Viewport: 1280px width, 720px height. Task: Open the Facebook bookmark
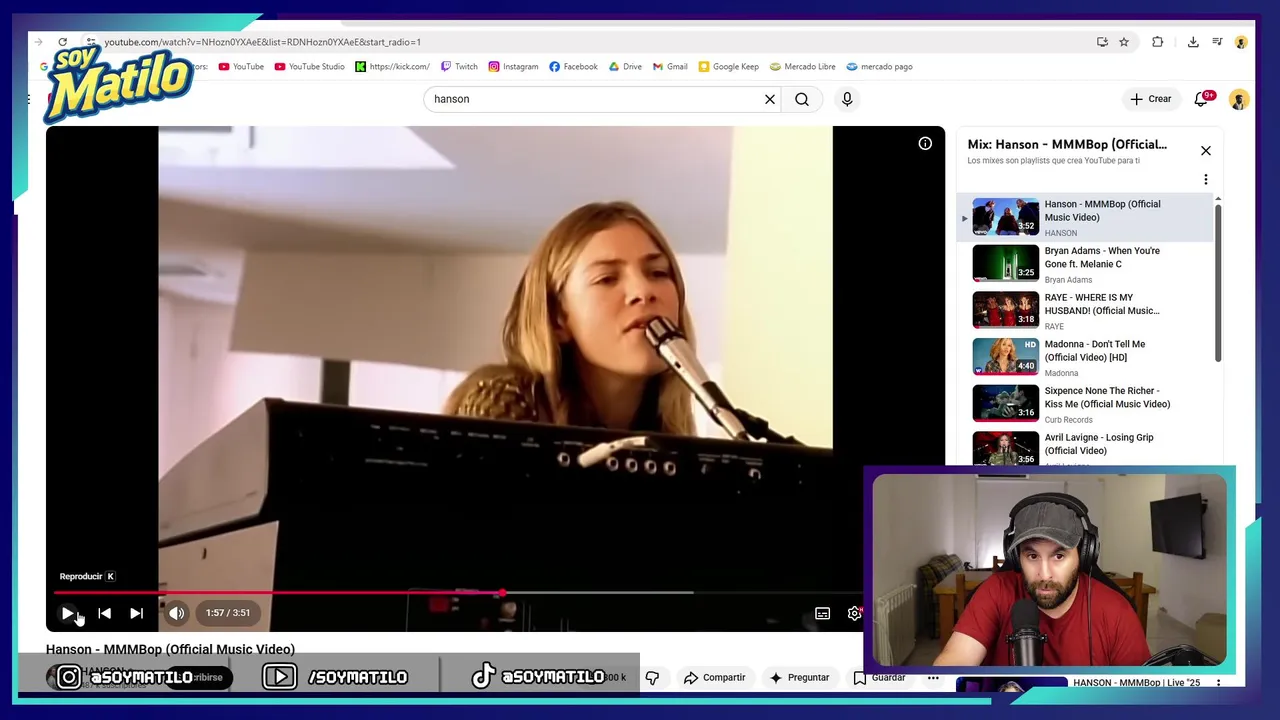click(573, 67)
